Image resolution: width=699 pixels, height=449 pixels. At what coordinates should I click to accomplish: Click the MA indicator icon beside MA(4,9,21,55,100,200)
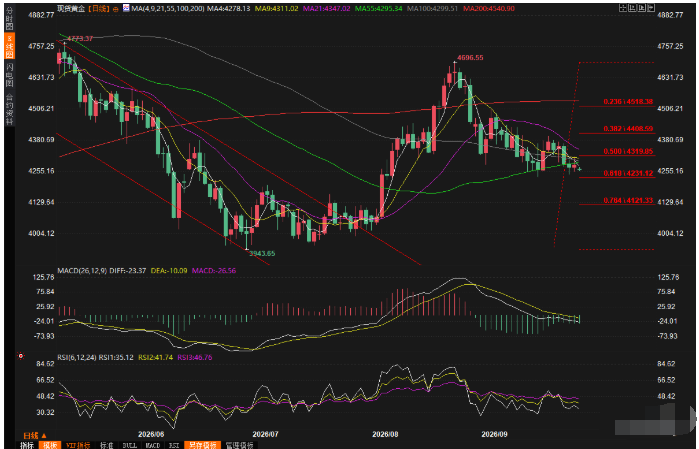click(126, 8)
